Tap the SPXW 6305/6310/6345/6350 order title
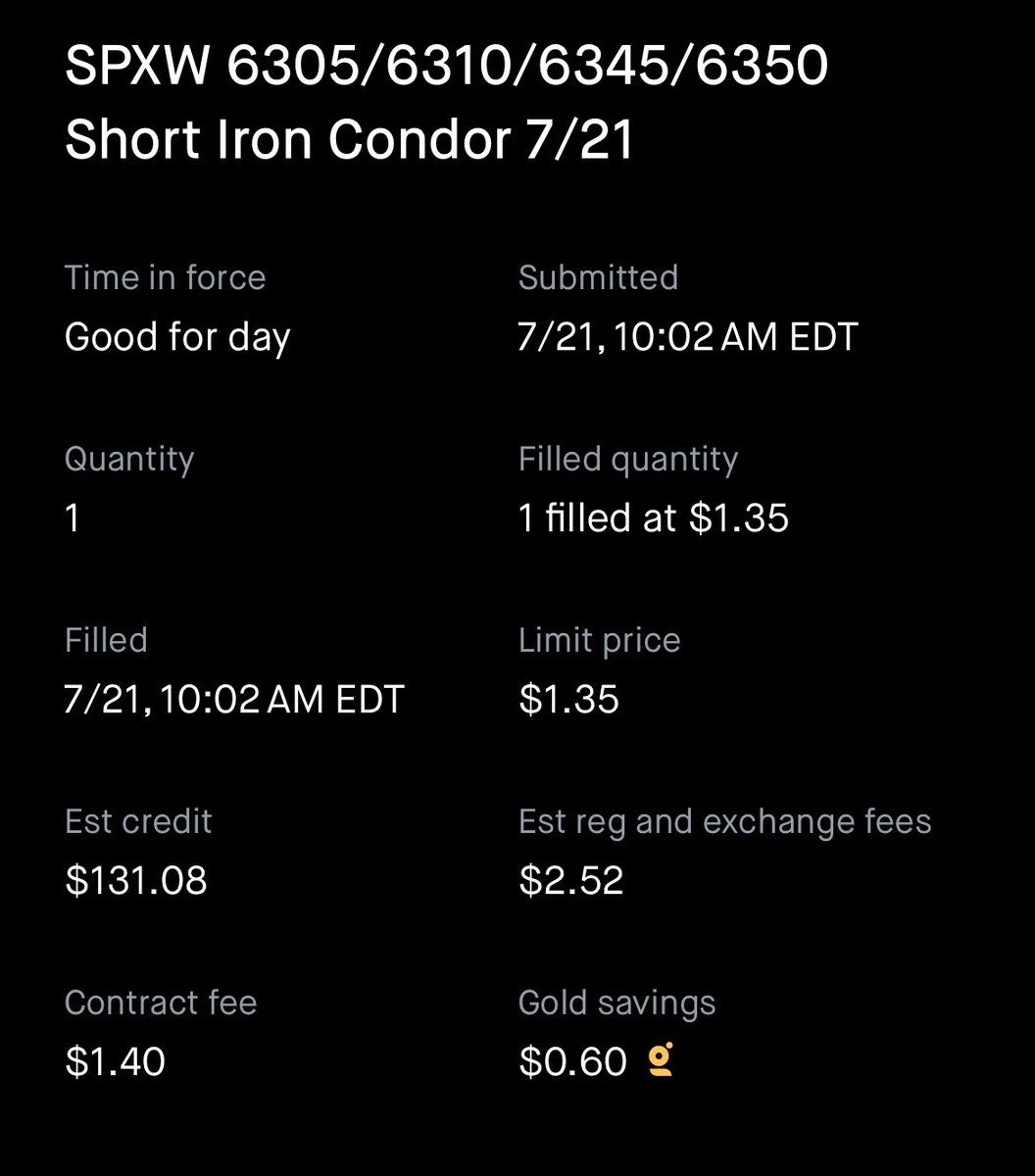 pos(447,69)
